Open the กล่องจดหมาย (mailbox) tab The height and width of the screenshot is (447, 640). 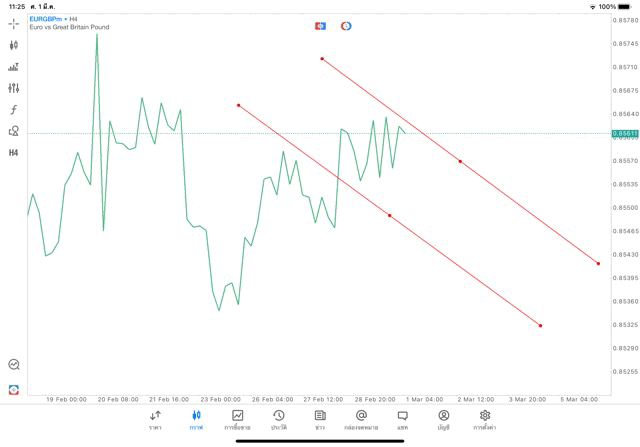[x=361, y=420]
